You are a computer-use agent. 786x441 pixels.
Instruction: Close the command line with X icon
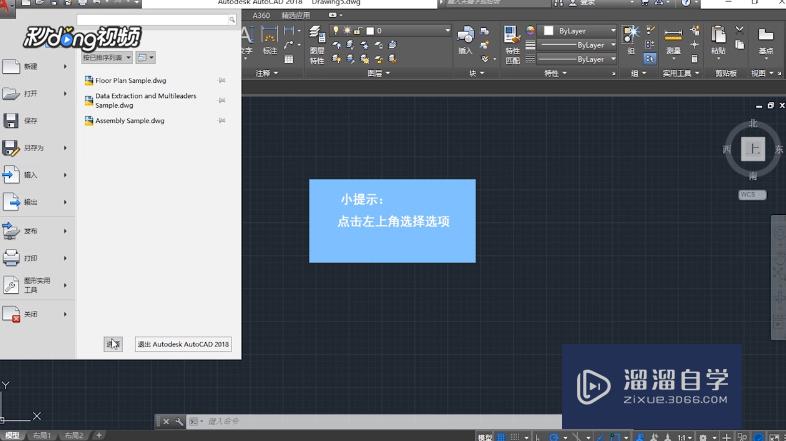point(166,421)
